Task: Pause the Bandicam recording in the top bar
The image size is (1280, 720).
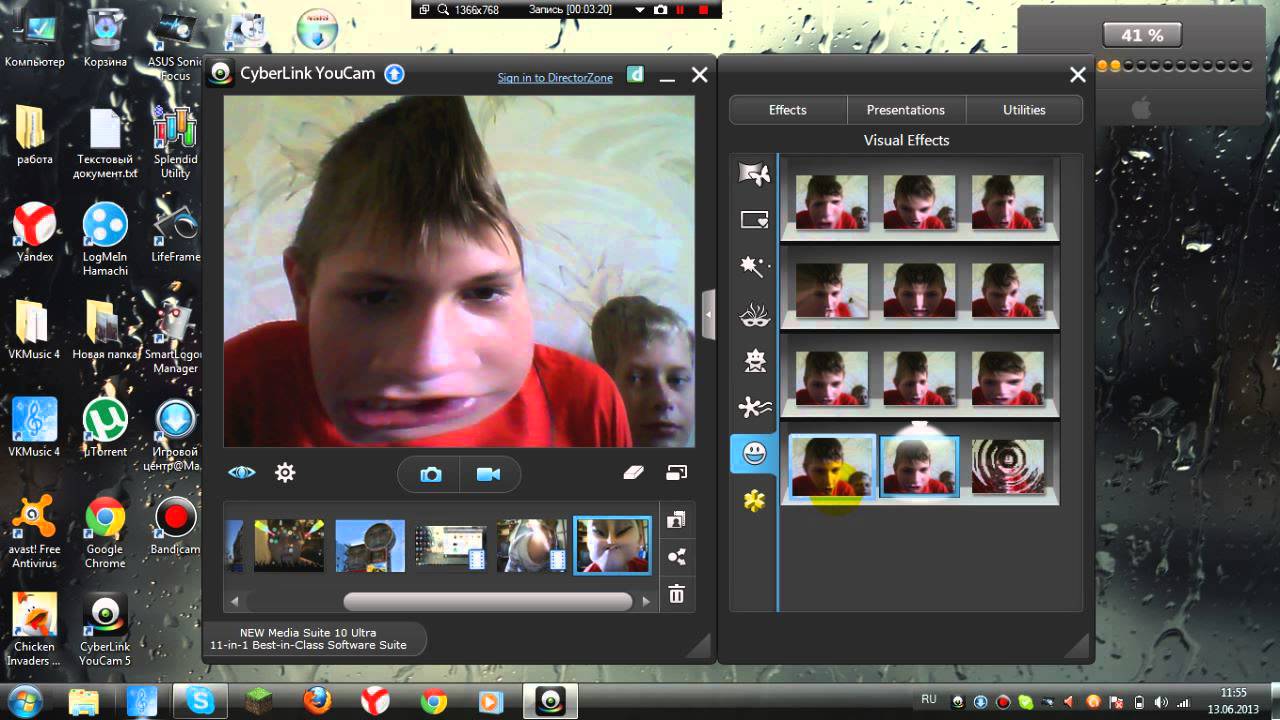Action: (681, 9)
